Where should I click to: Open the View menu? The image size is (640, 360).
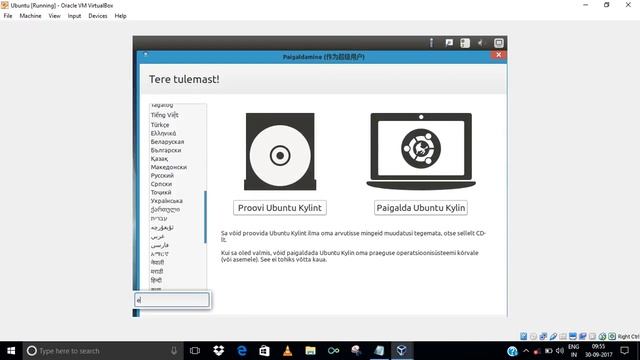[x=54, y=16]
